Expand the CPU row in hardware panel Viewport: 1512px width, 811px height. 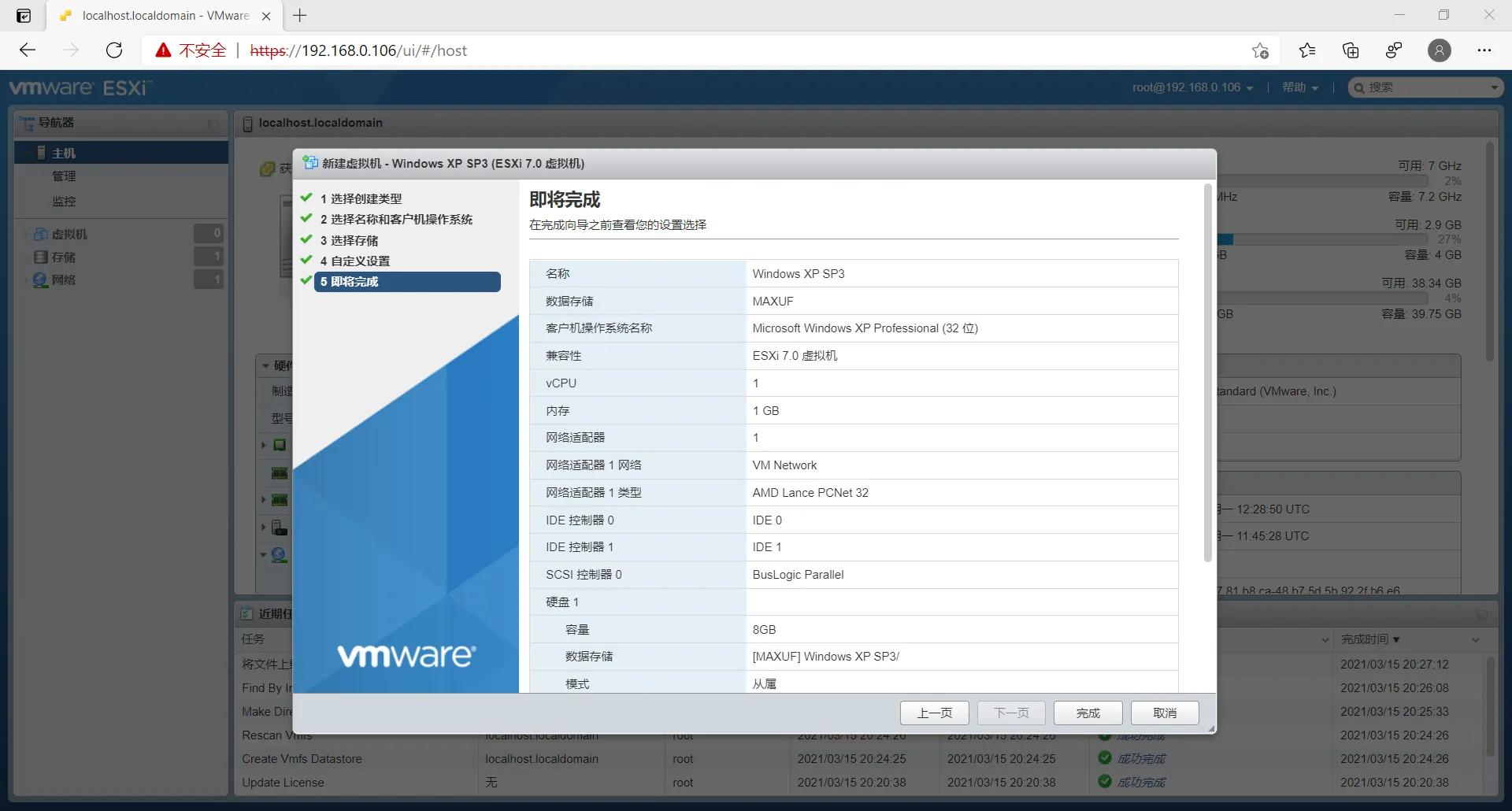point(264,445)
